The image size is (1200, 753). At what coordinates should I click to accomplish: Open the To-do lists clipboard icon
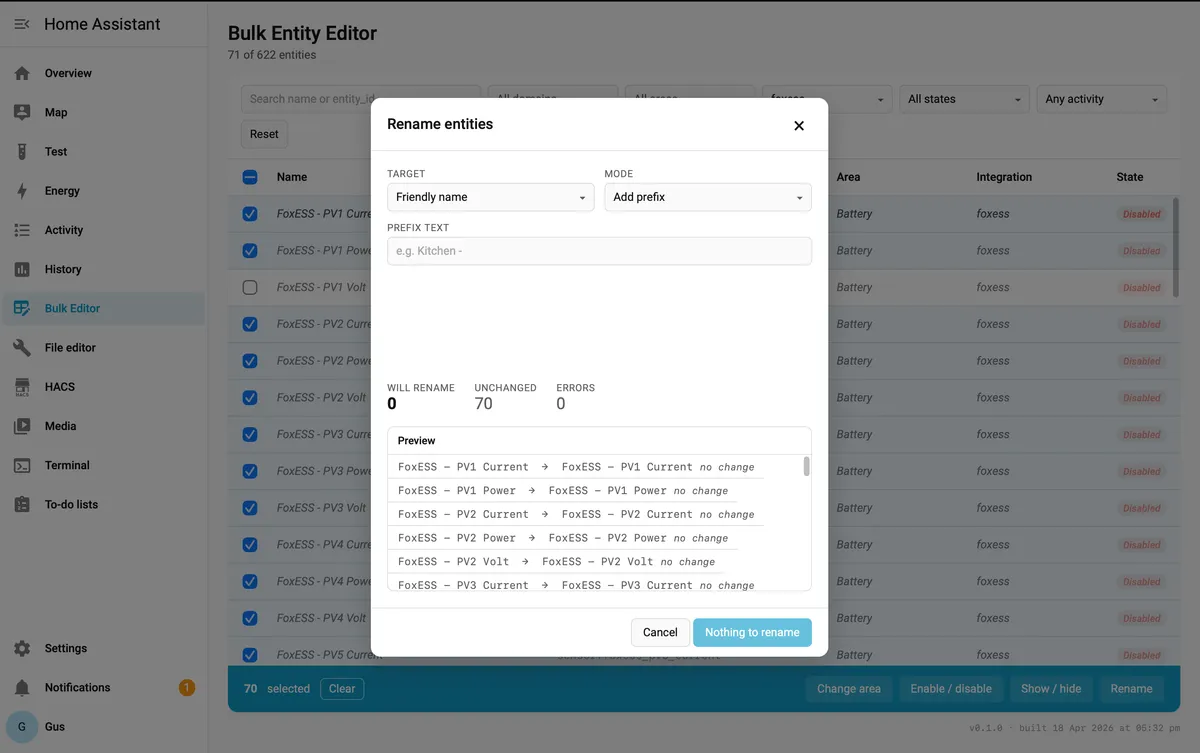pyautogui.click(x=22, y=504)
